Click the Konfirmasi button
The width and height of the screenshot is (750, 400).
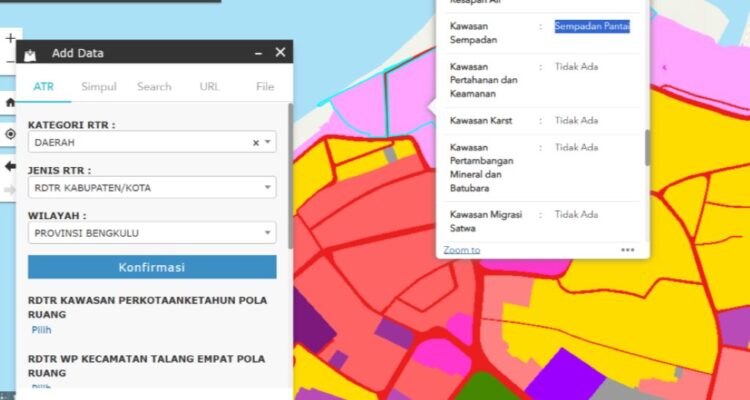[x=152, y=267]
